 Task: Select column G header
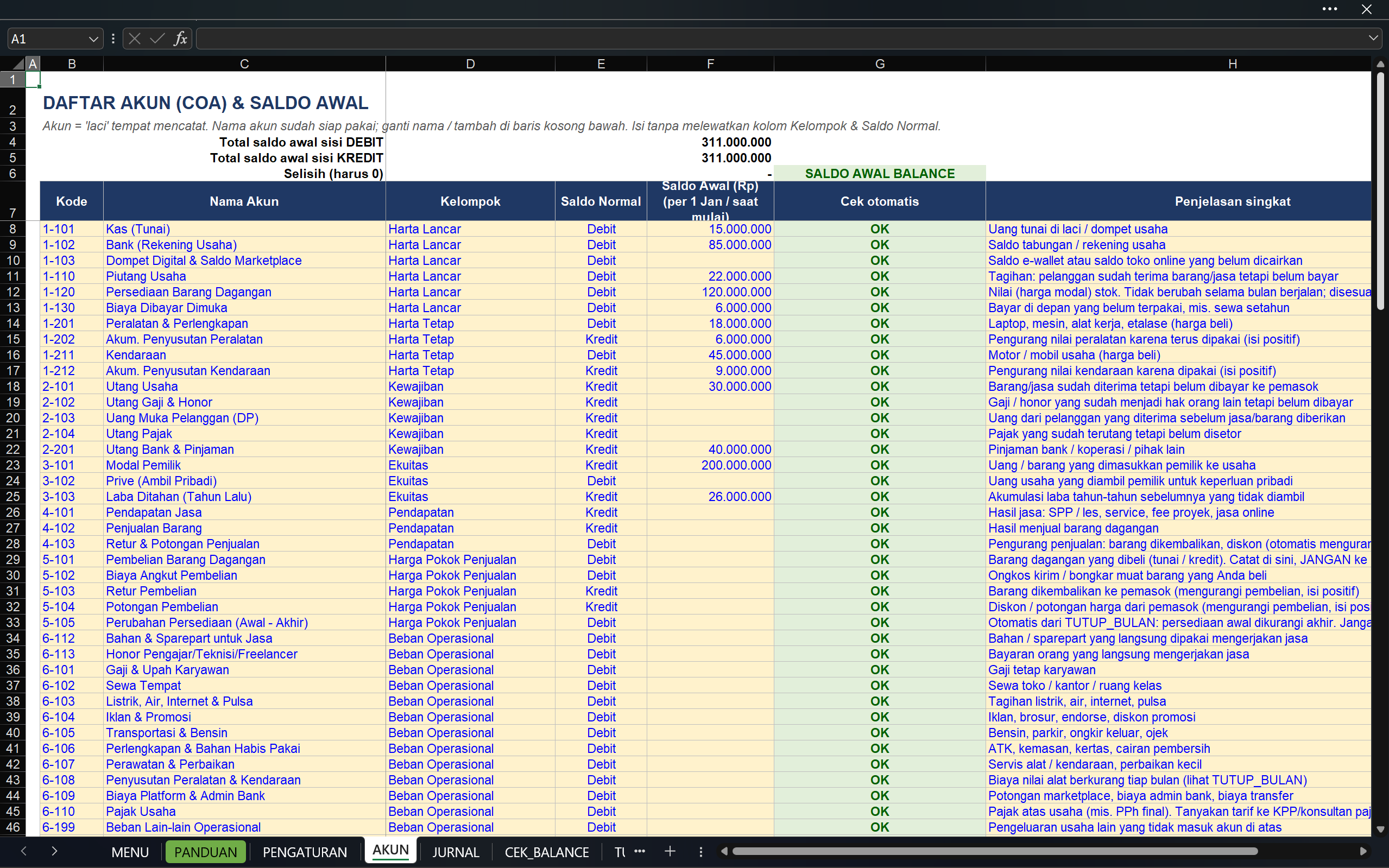pos(879,64)
